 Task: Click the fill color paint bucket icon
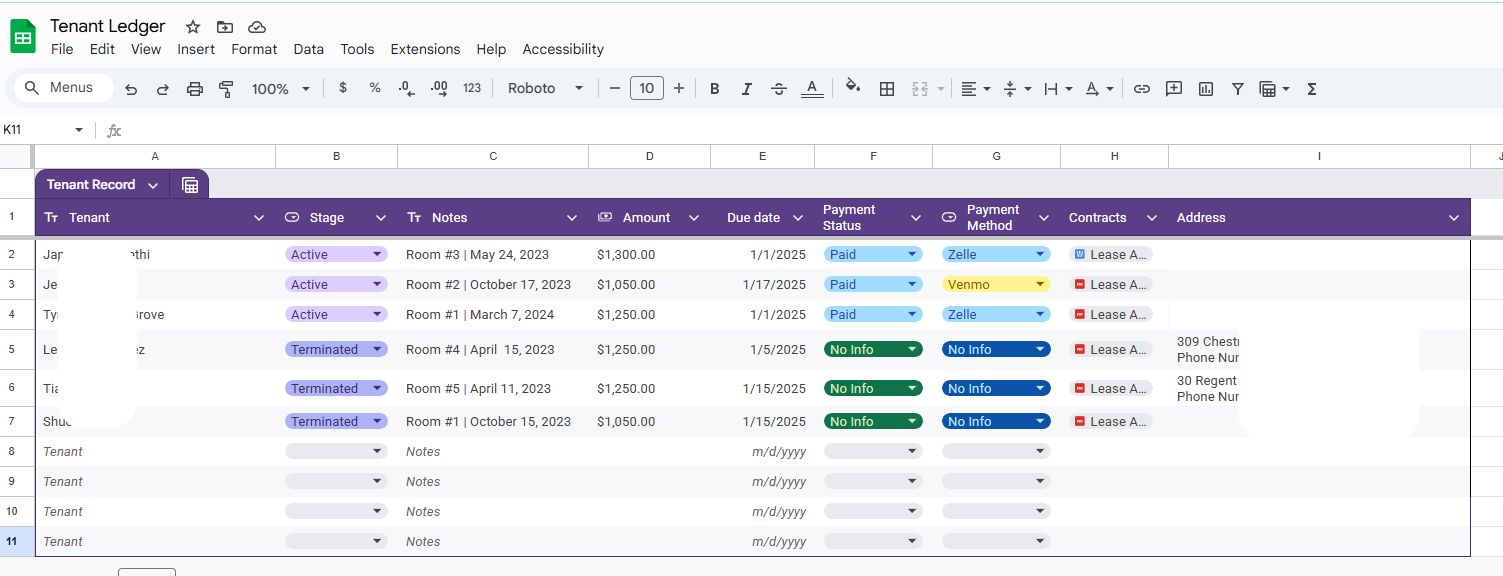[x=852, y=87]
